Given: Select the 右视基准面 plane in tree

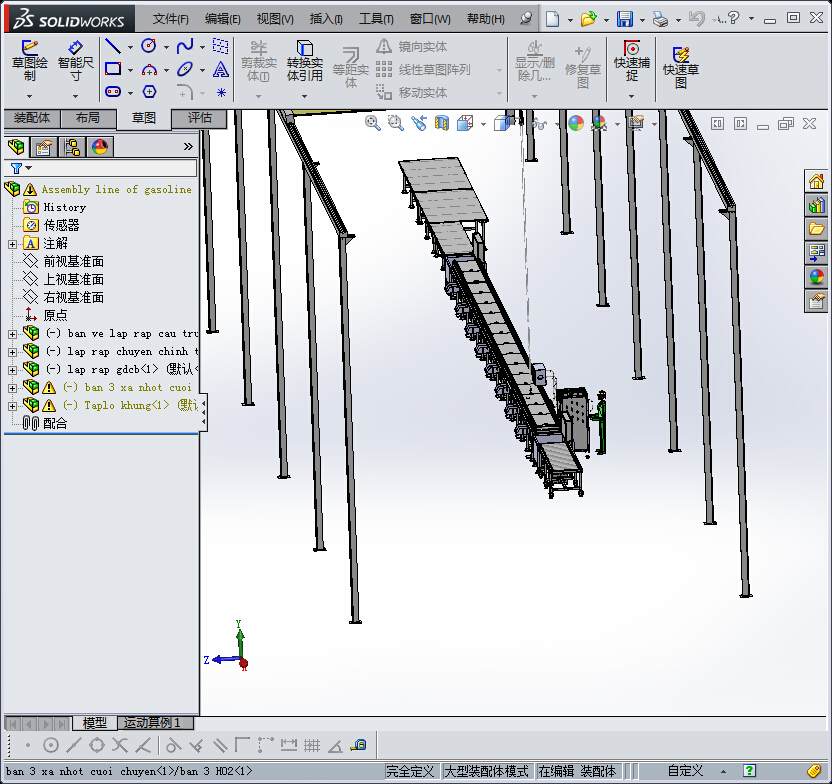Looking at the screenshot, I should 73,298.
